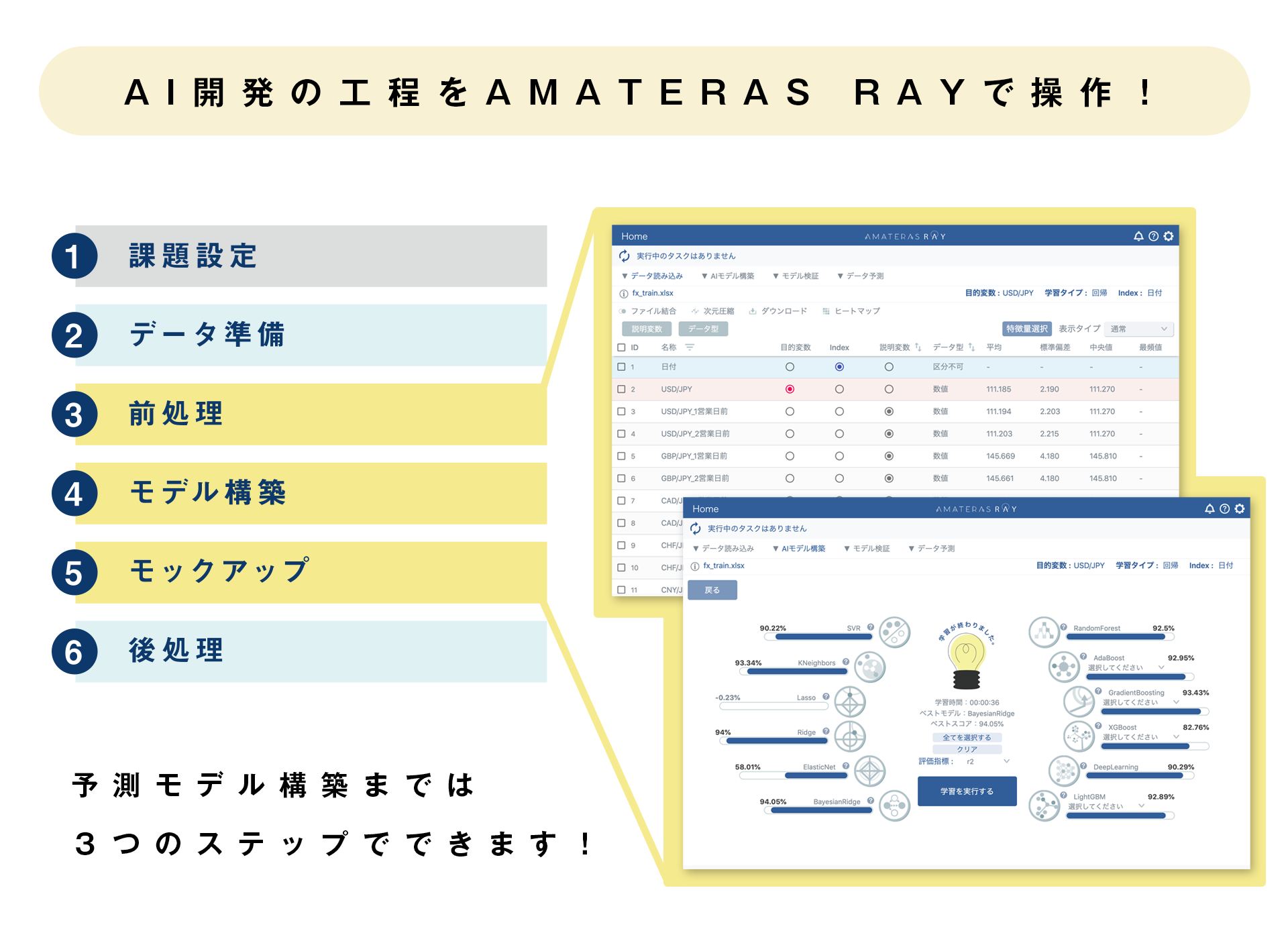The image size is (1288, 939).
Task: Click the XGBoost tree icon
Action: [x=1079, y=736]
